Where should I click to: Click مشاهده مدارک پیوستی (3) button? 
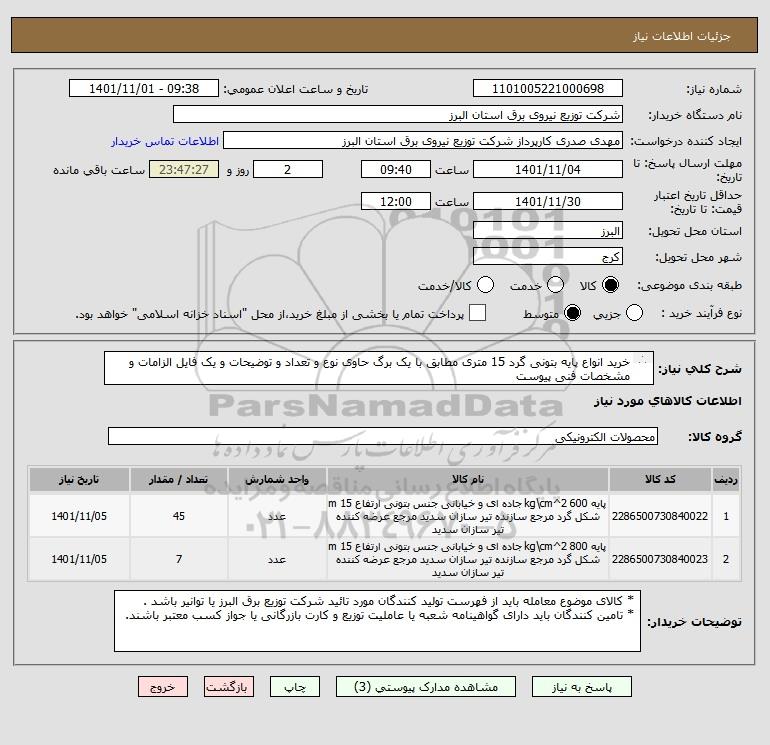[x=426, y=687]
